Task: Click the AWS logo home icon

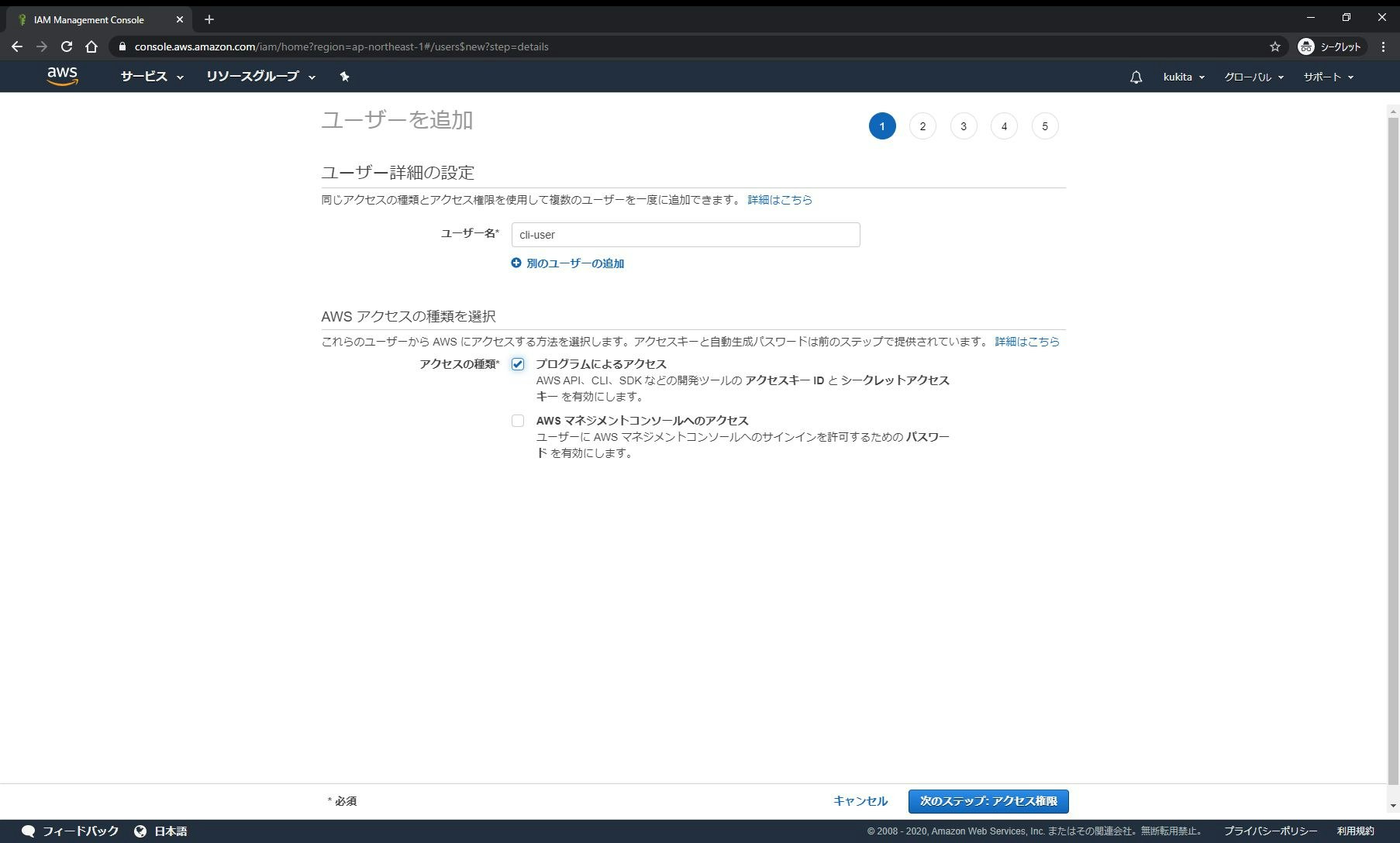Action: tap(62, 76)
